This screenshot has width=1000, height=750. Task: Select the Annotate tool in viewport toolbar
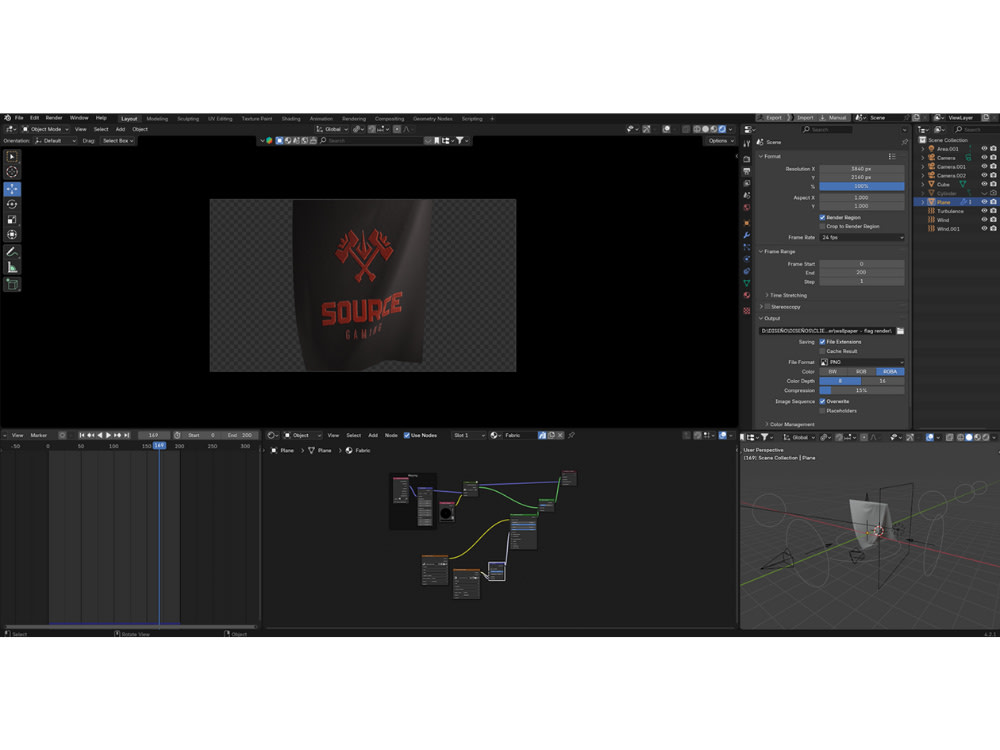12,252
